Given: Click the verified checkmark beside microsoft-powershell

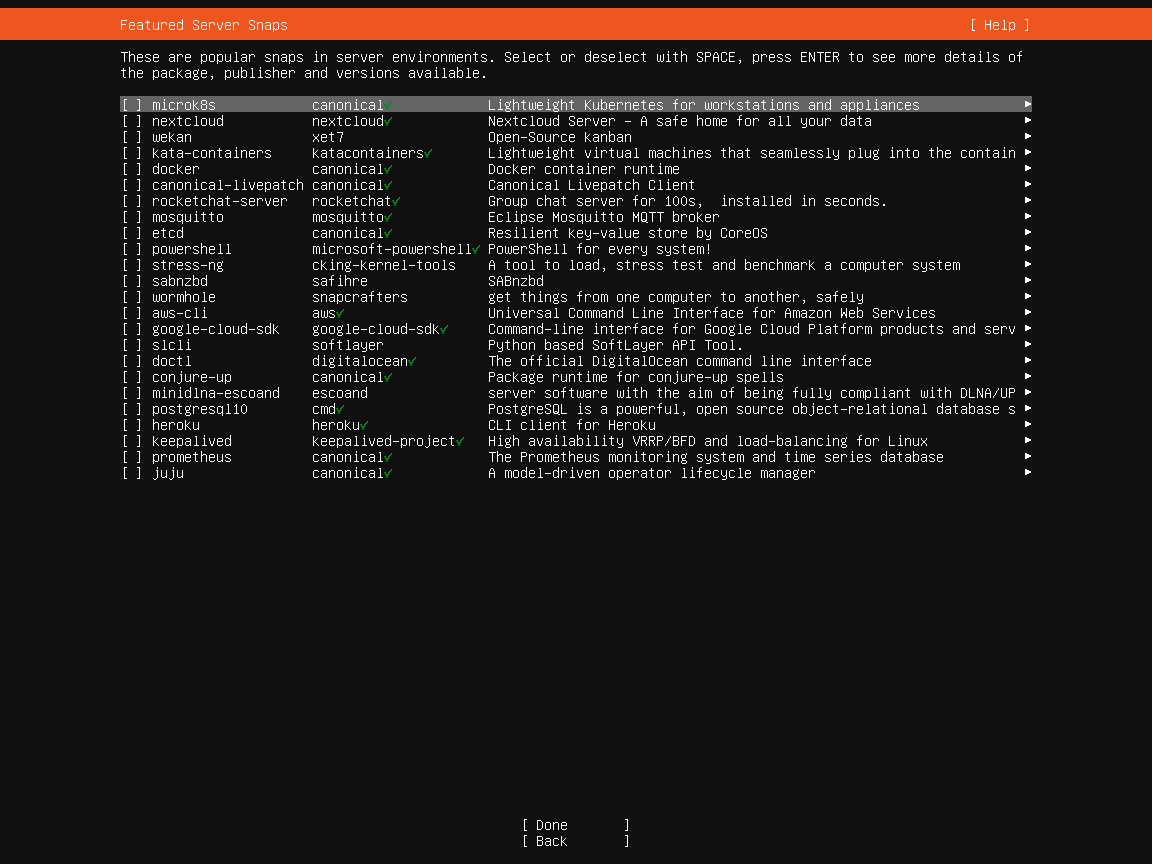Looking at the screenshot, I should click(x=476, y=250).
